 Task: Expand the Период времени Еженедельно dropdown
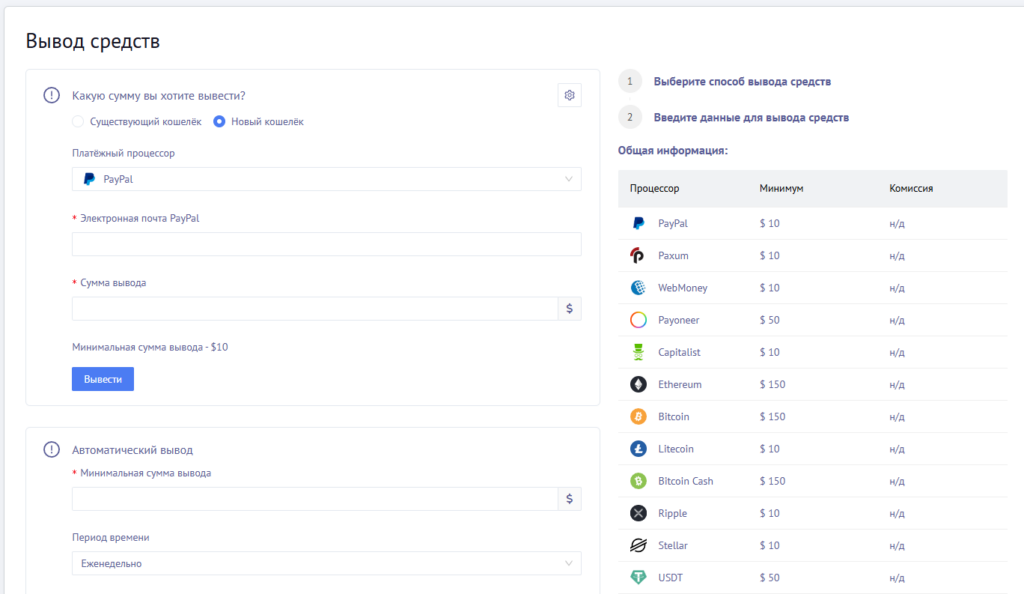click(326, 563)
